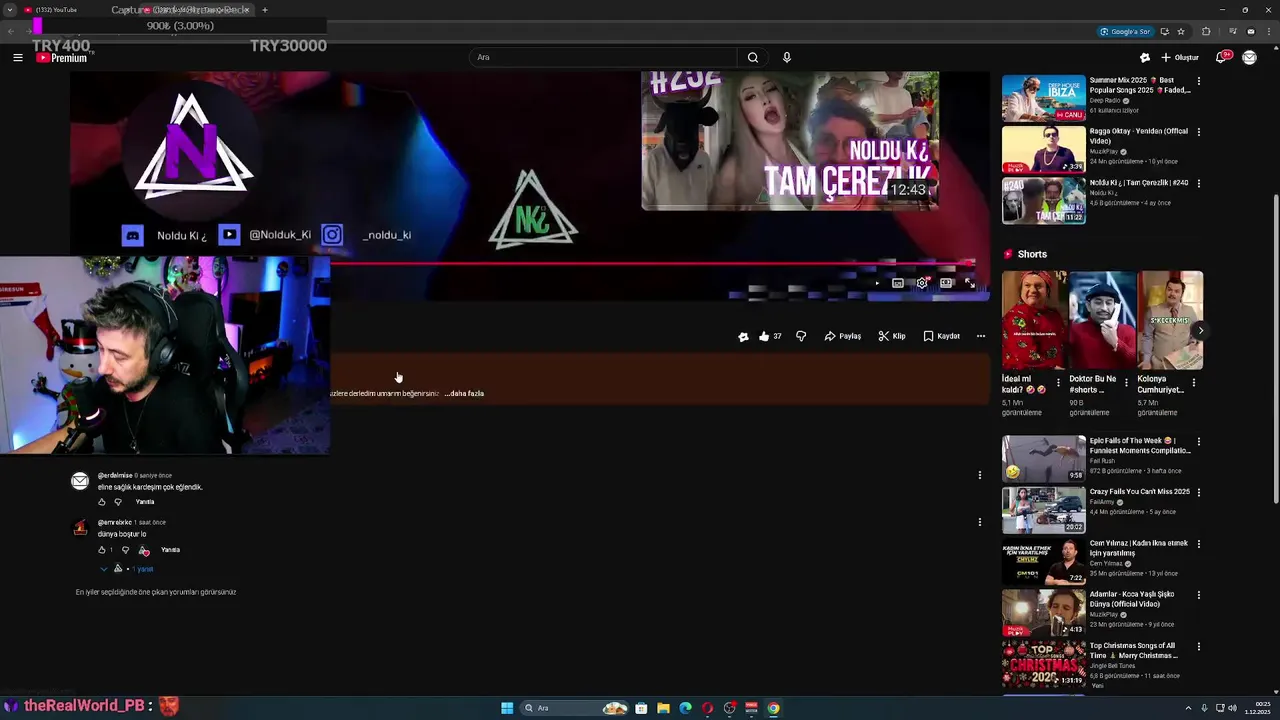1280x720 pixels.
Task: Open the notifications bell
Action: point(1222,57)
